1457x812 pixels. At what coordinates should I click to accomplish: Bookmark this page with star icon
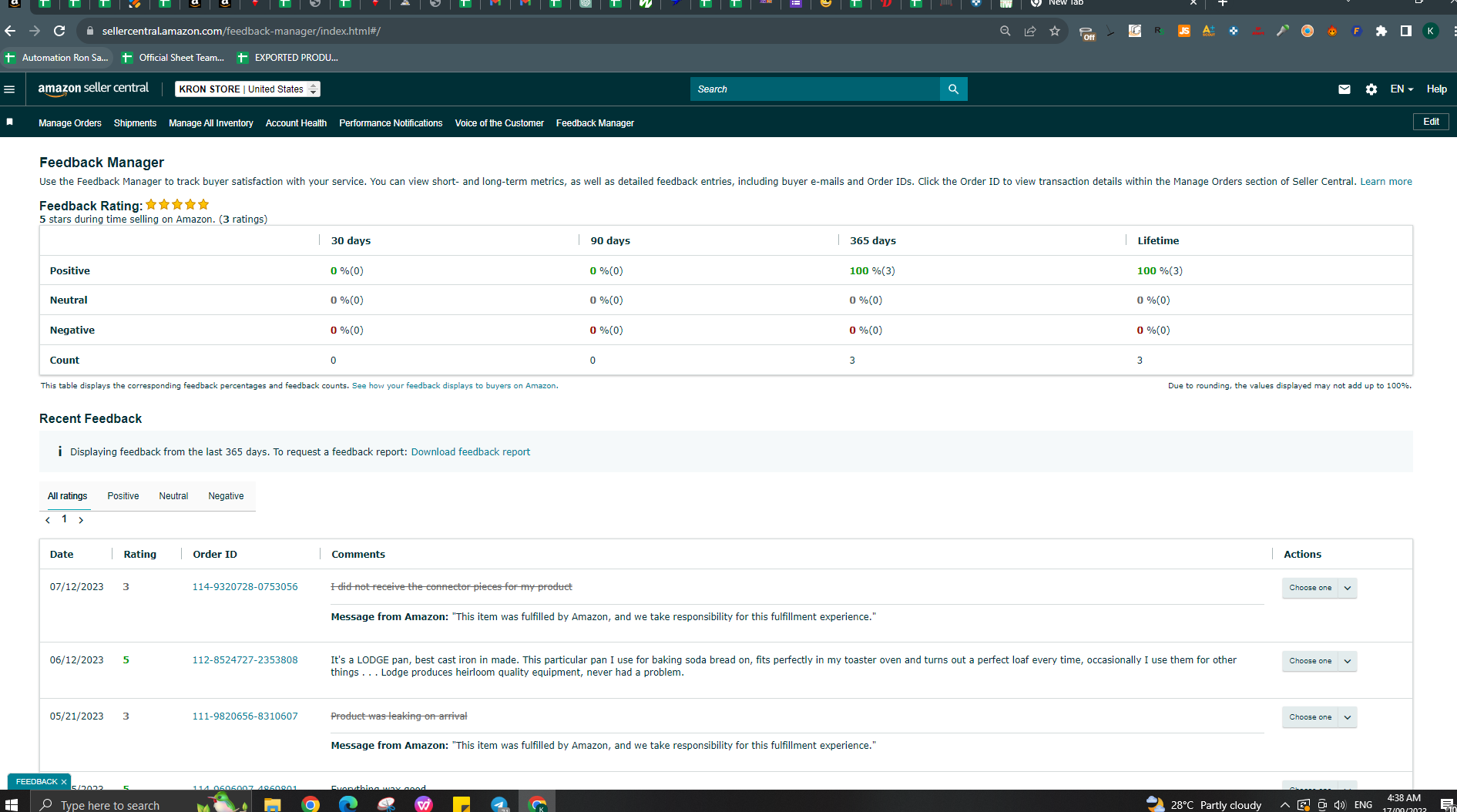tap(1055, 31)
